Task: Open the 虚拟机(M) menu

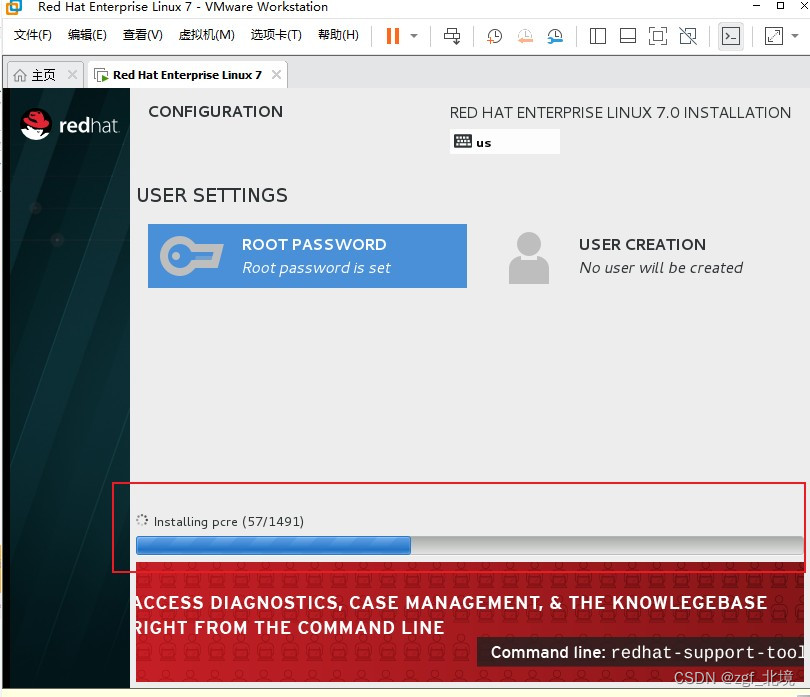Action: 206,35
